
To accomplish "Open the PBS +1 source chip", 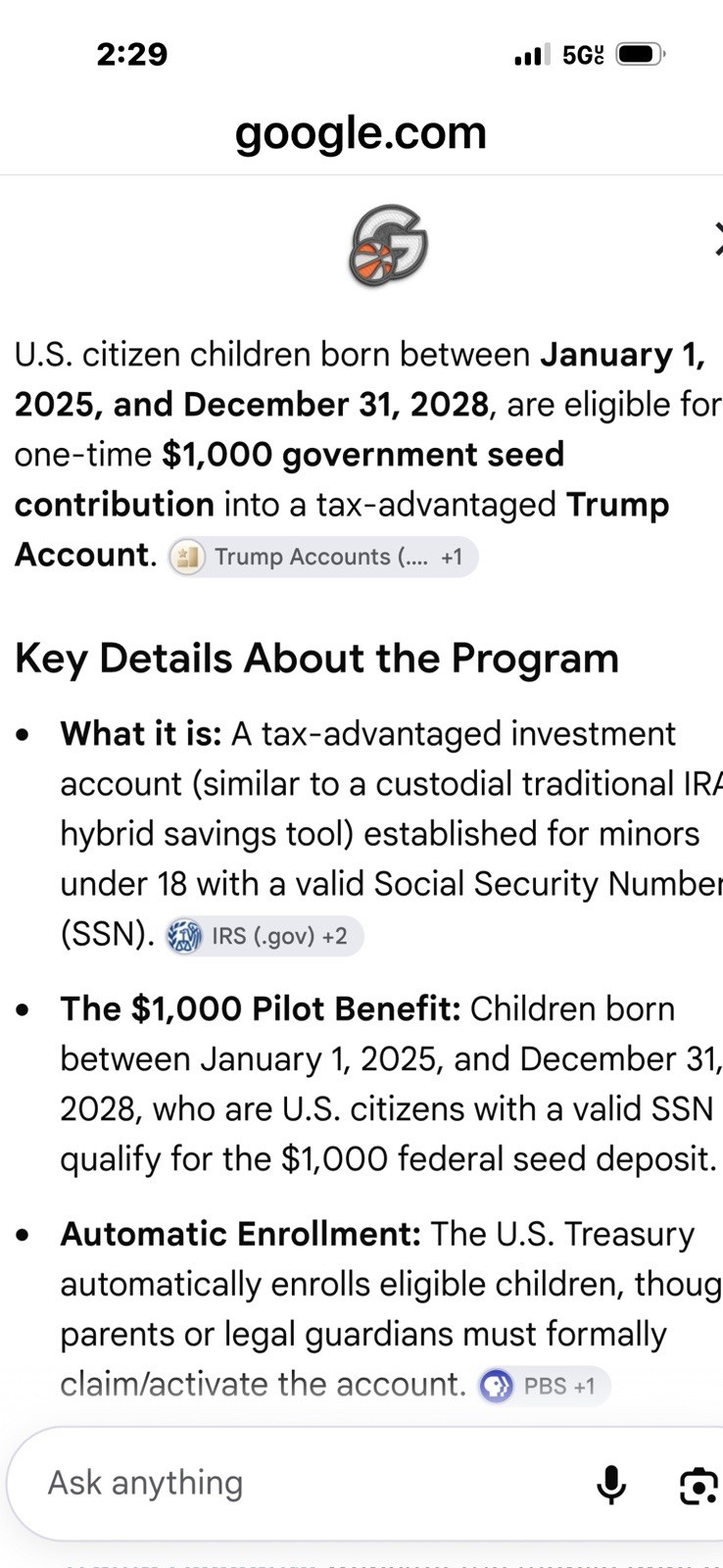I will tap(544, 1386).
